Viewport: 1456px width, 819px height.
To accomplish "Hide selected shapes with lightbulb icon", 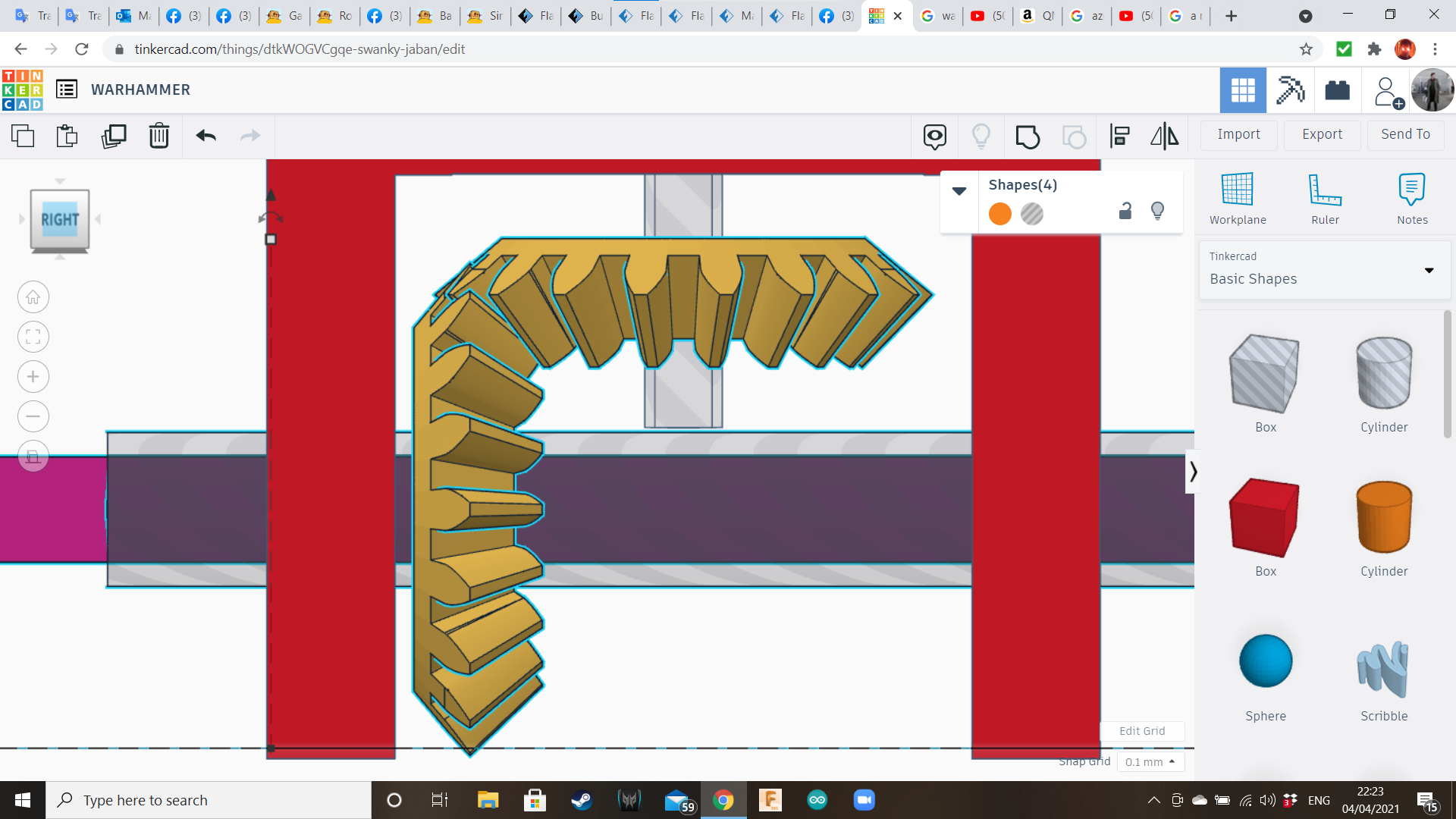I will 1157,211.
